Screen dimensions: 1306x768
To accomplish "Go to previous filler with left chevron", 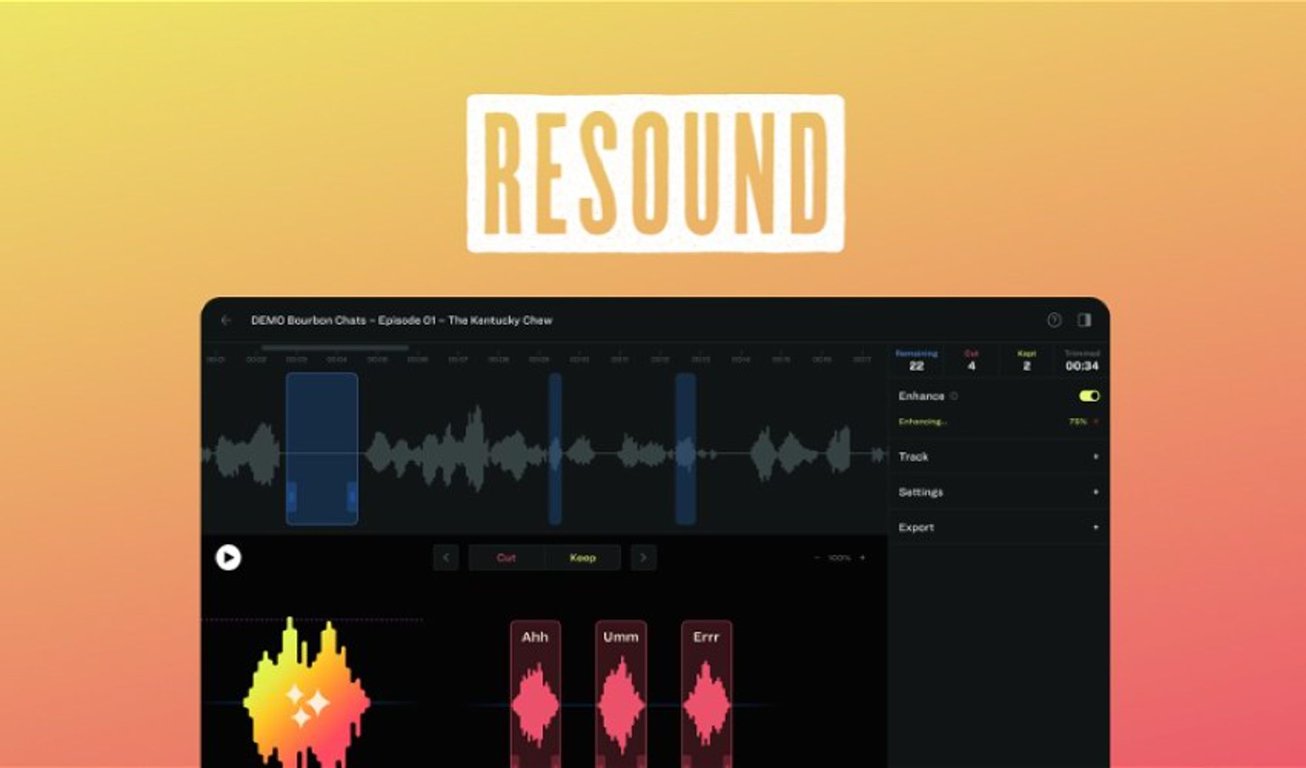I will [x=446, y=558].
